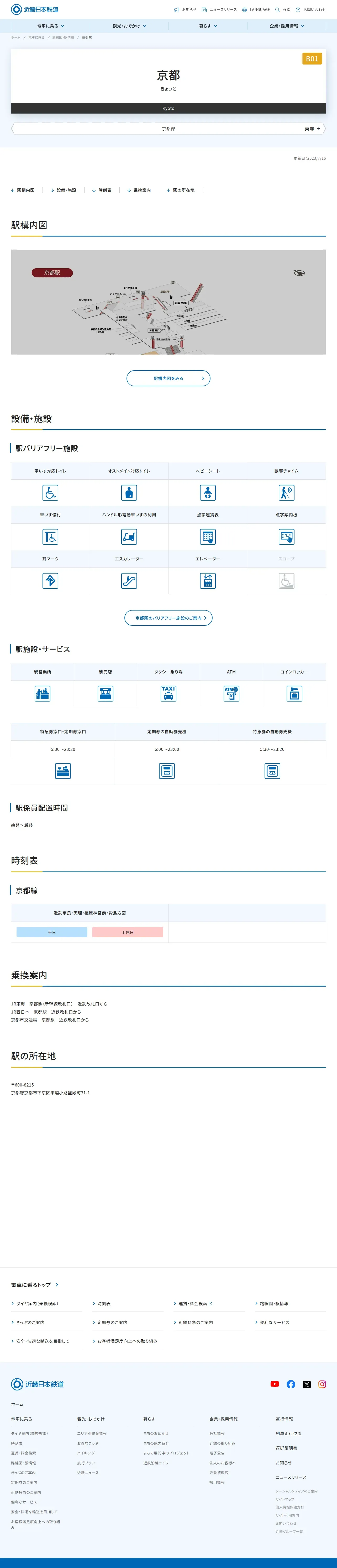Click the wheelchair storage icon
337x1568 pixels.
(x=51, y=537)
